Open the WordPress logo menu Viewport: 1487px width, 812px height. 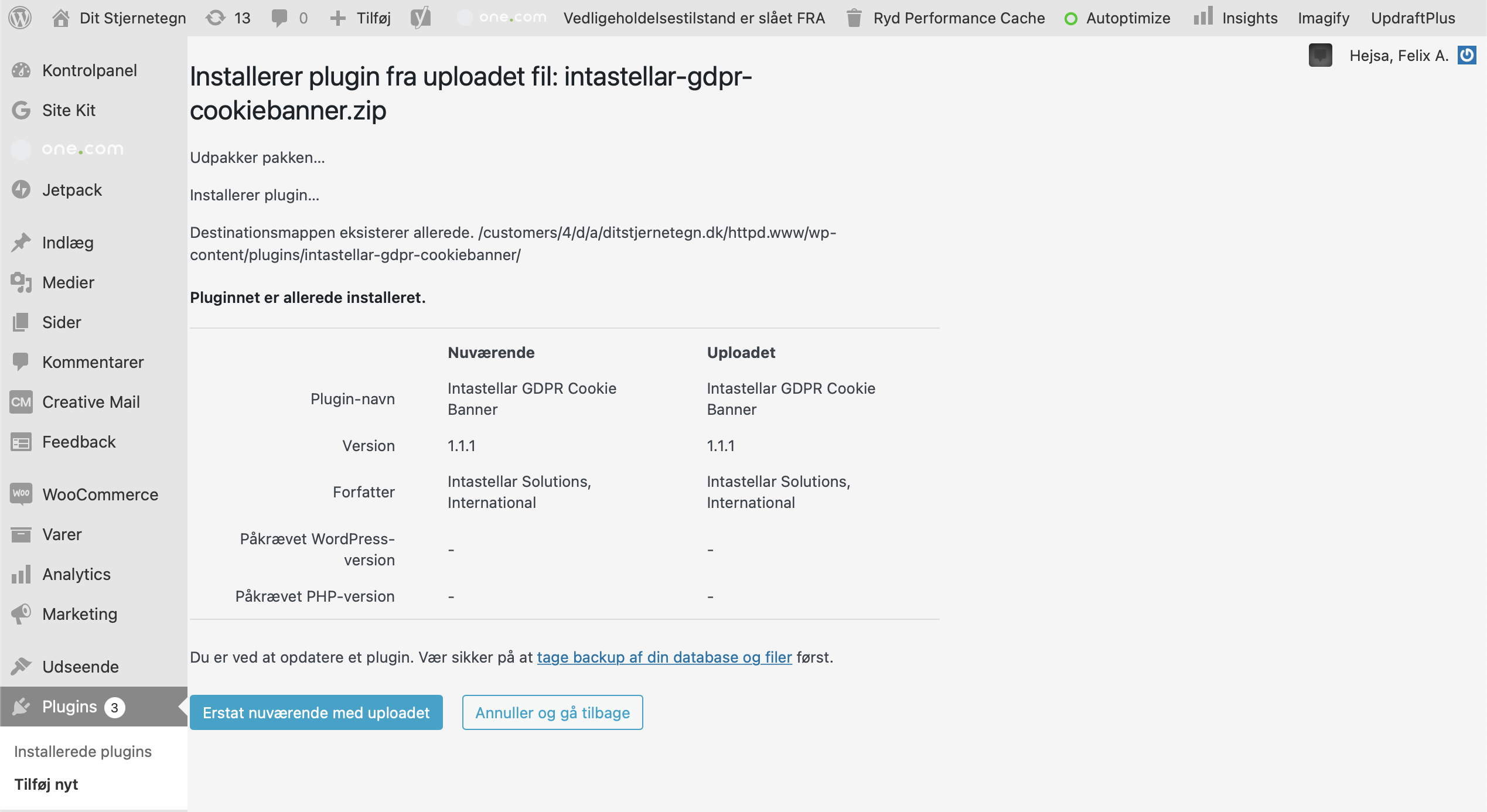point(20,18)
